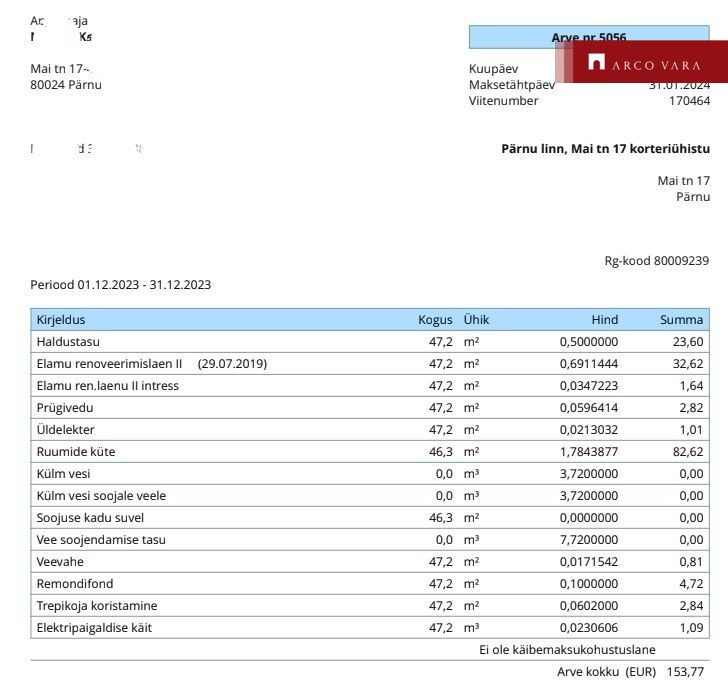728x687 pixels.
Task: Click the 'Üldelekter' row label
Action: point(65,430)
